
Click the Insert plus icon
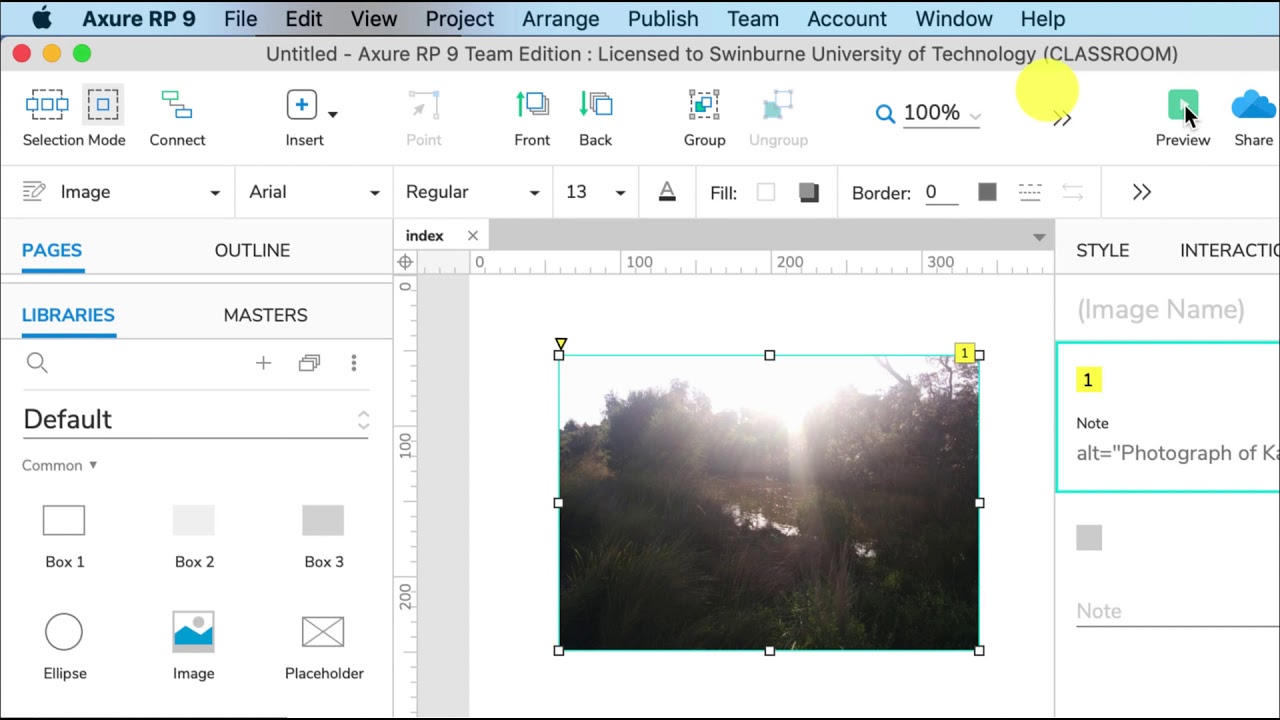[302, 104]
